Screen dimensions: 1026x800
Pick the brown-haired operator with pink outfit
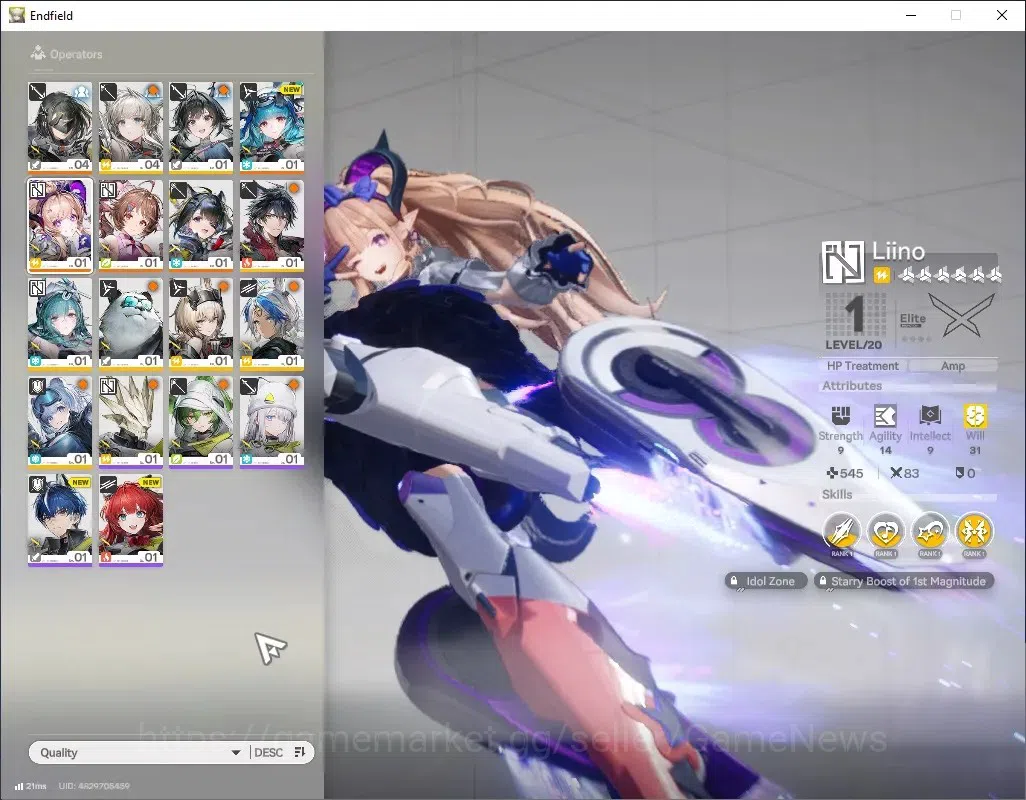[130, 225]
